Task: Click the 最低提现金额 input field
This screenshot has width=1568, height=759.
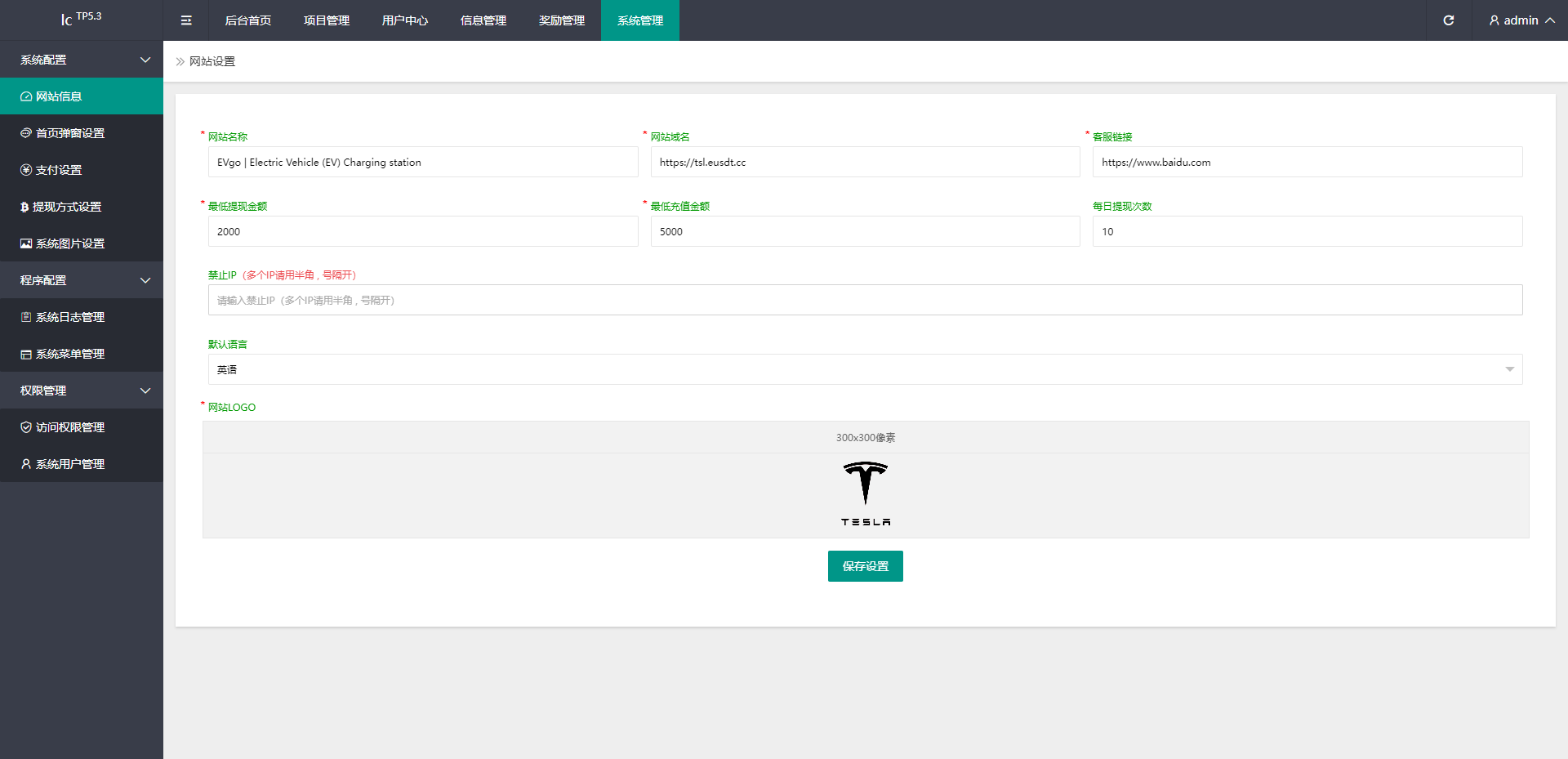Action: 423,231
